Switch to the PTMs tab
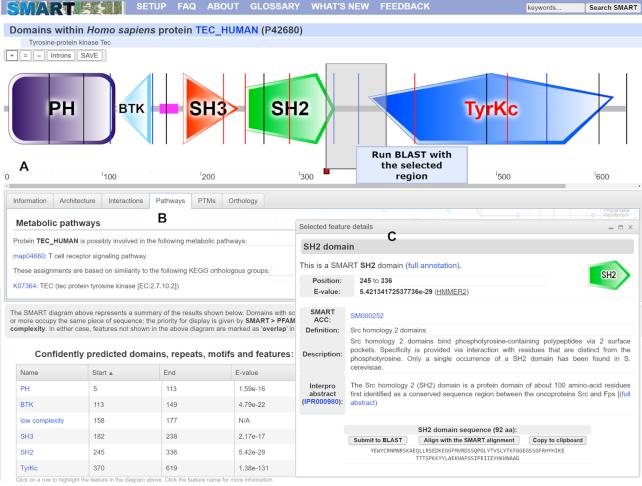This screenshot has height=486, width=642. [x=206, y=201]
